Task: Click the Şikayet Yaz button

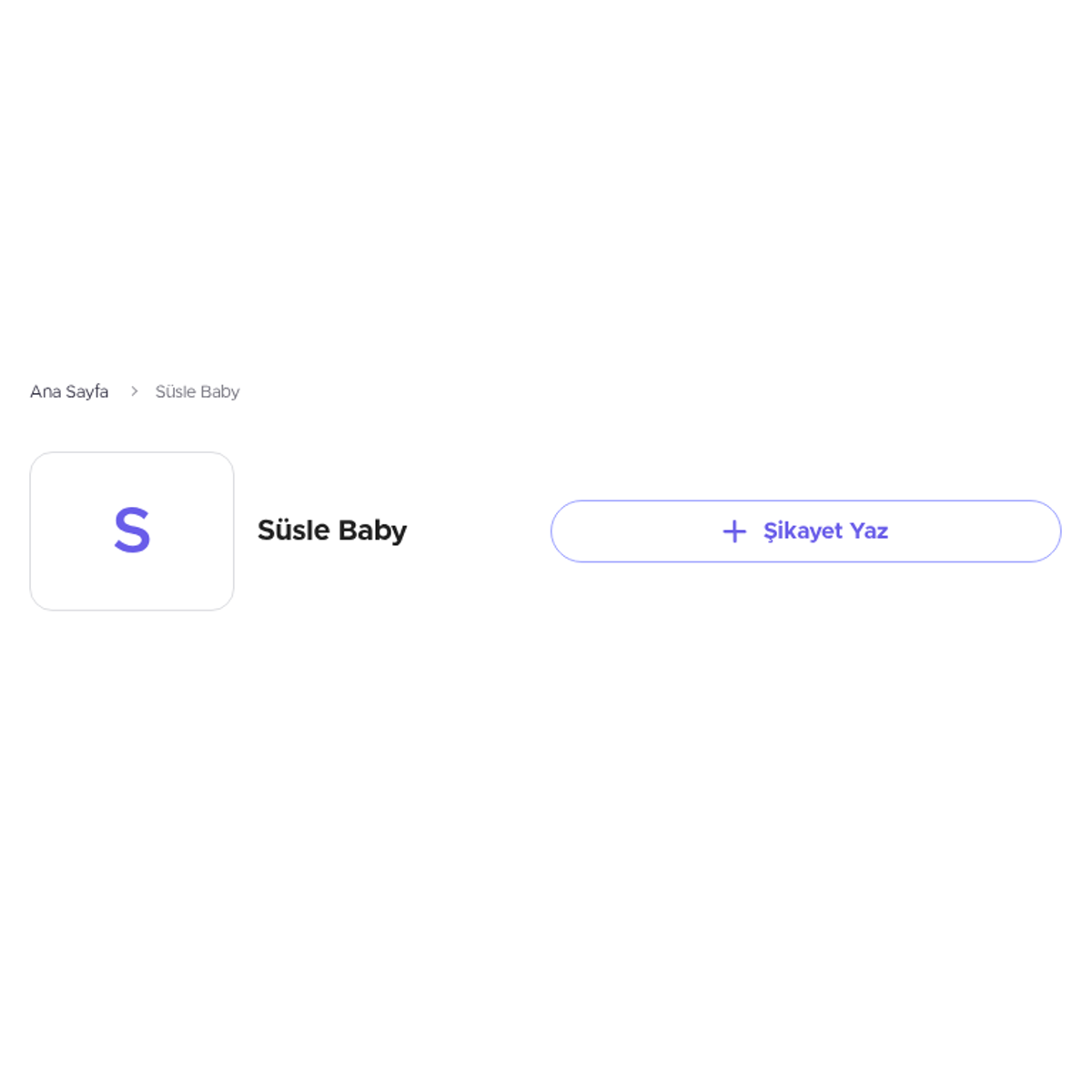Action: point(805,531)
